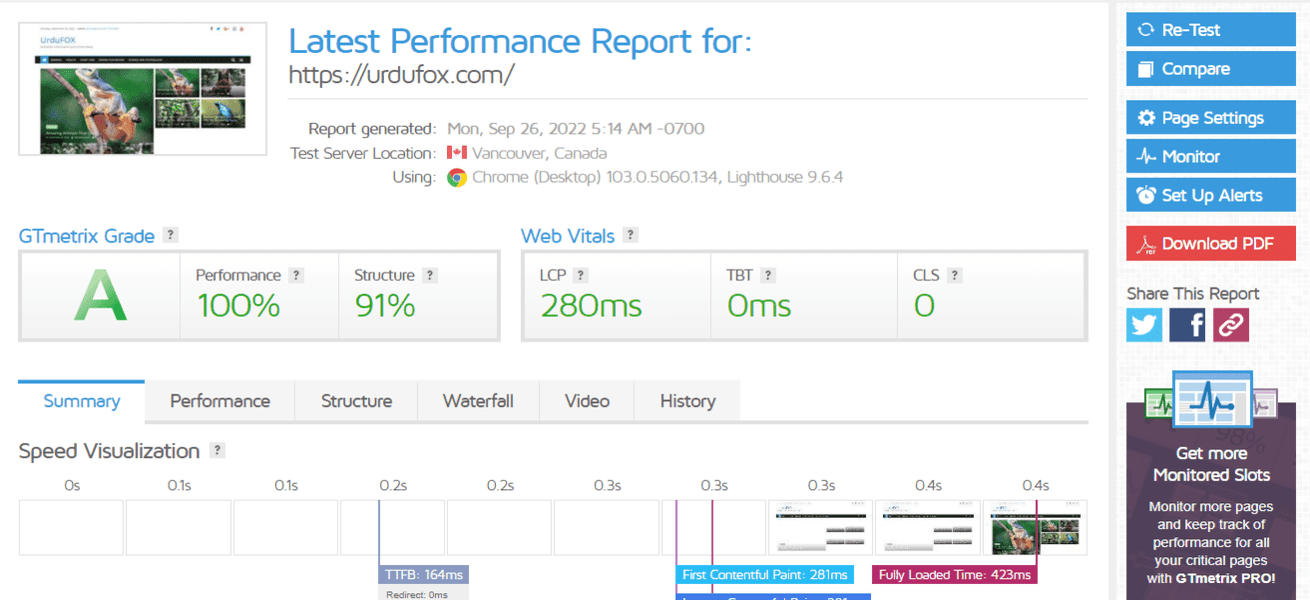Copy report link via chain icon
The width and height of the screenshot is (1310, 600).
tap(1231, 325)
